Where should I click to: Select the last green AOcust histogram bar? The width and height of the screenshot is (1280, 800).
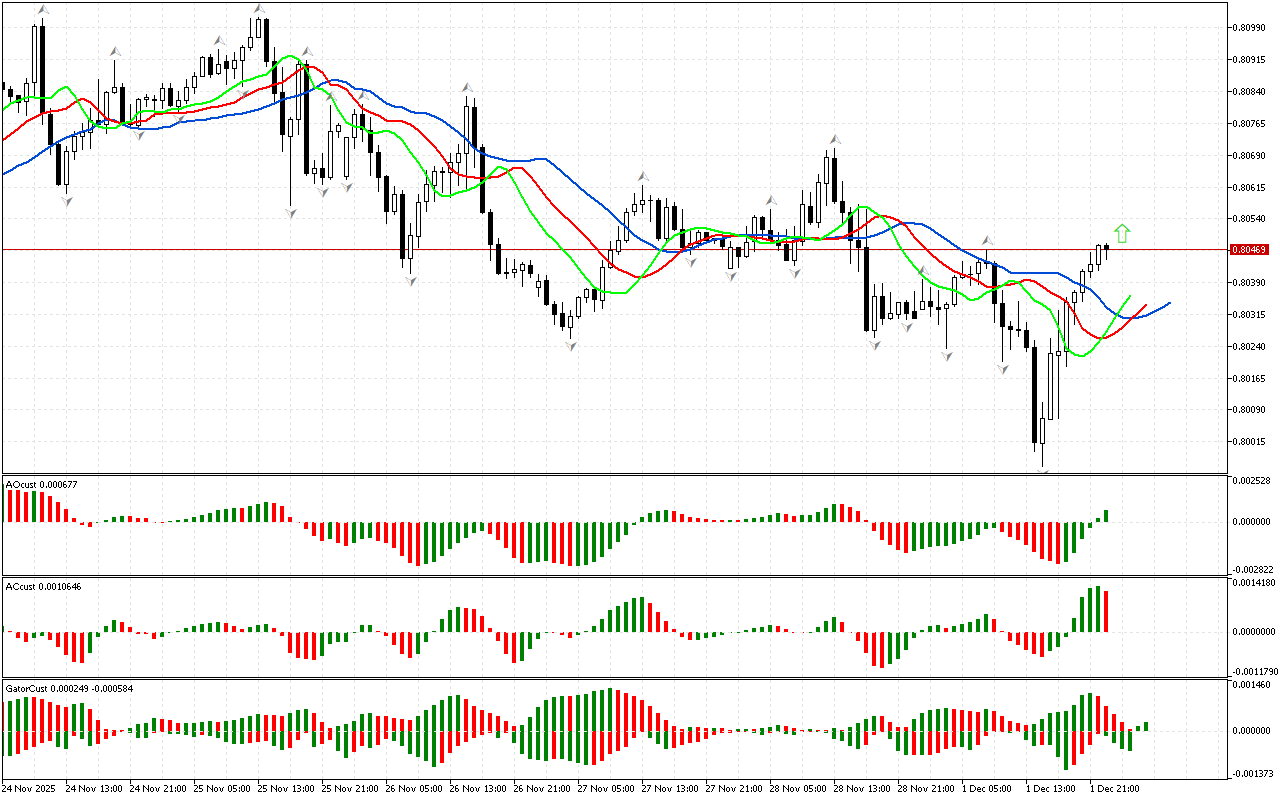[1107, 516]
